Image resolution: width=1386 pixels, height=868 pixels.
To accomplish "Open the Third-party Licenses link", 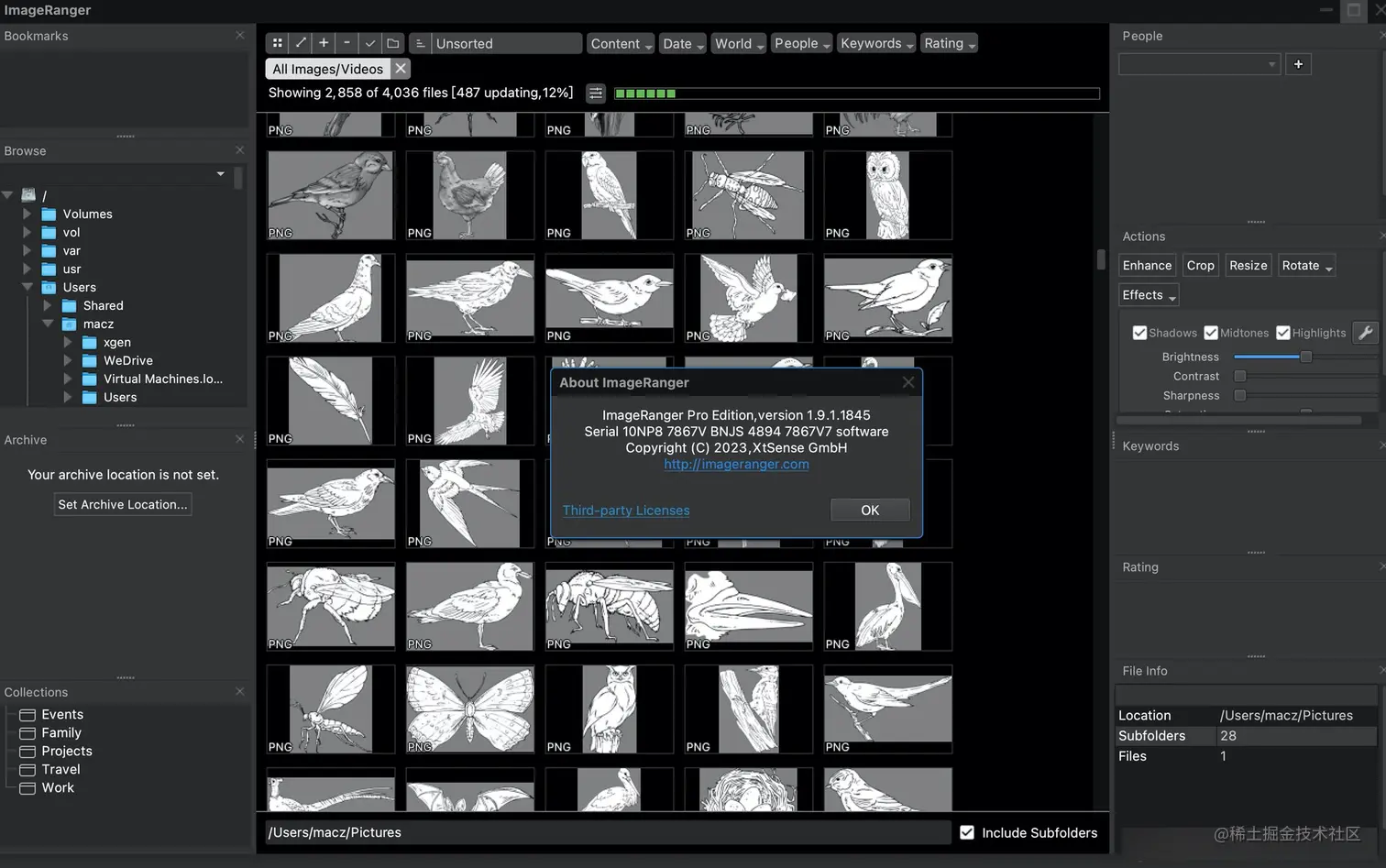I will point(626,511).
